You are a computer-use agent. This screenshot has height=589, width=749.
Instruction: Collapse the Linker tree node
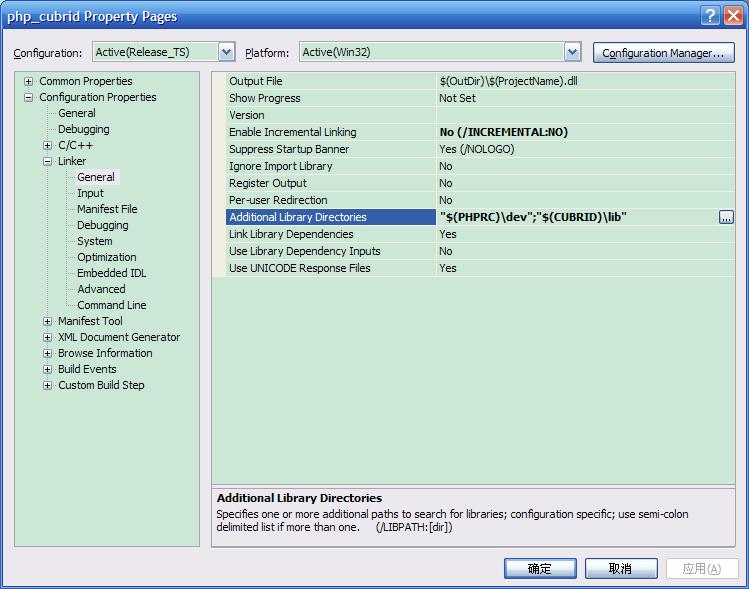tap(48, 162)
